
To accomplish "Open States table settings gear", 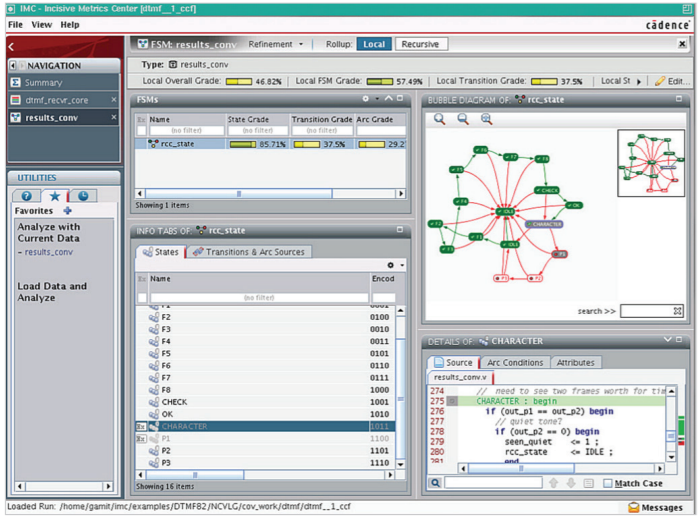I will coord(390,265).
